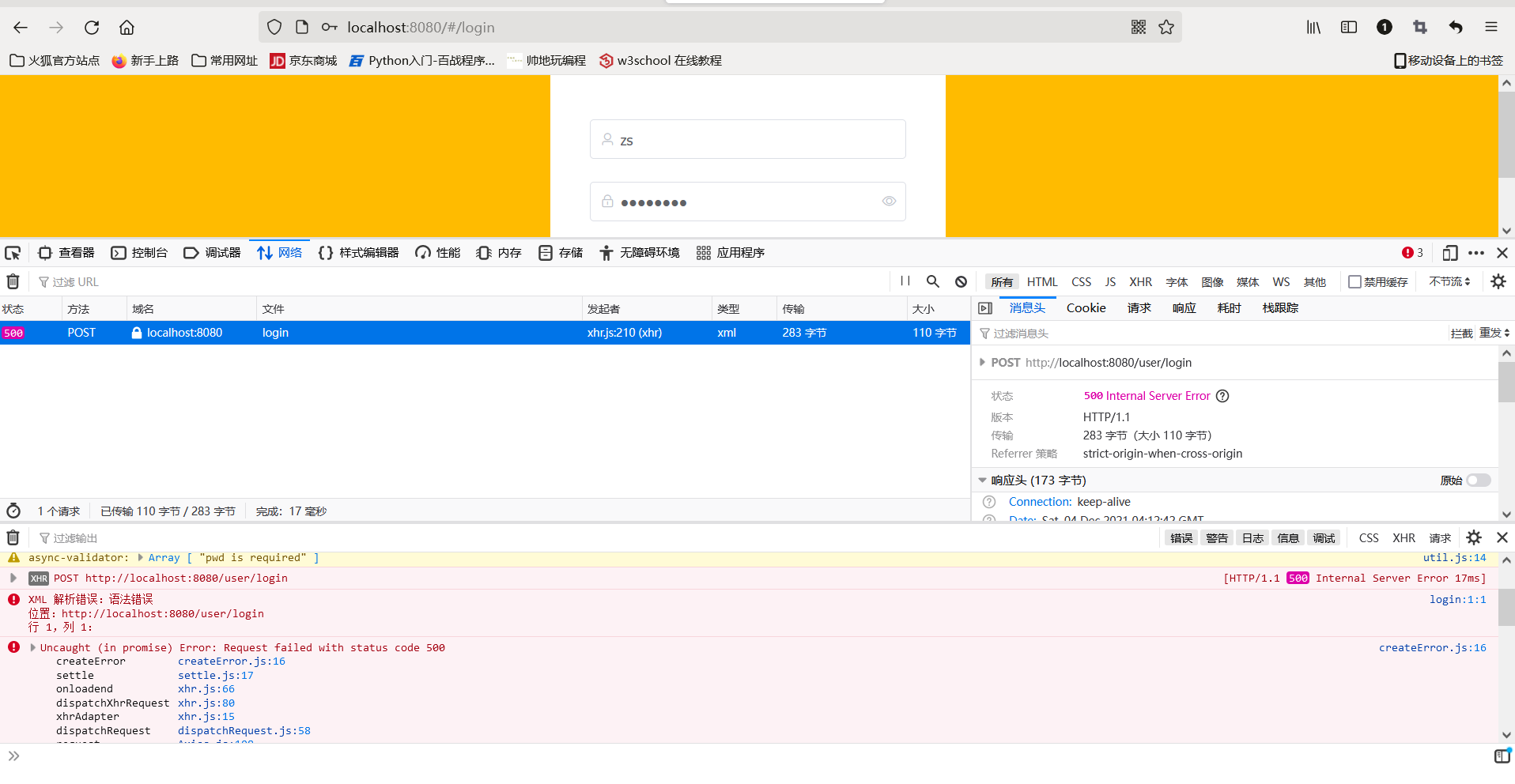Viewport: 1515px width, 784px height.
Task: Toggle the 原始 raw headers switch
Action: pyautogui.click(x=1479, y=481)
